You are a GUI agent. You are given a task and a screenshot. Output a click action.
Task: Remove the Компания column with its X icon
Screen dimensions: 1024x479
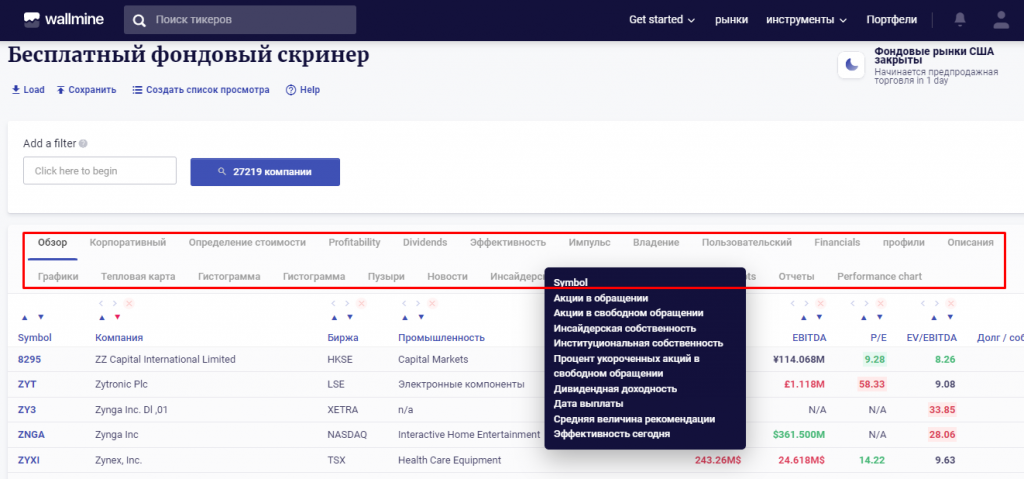[x=128, y=303]
